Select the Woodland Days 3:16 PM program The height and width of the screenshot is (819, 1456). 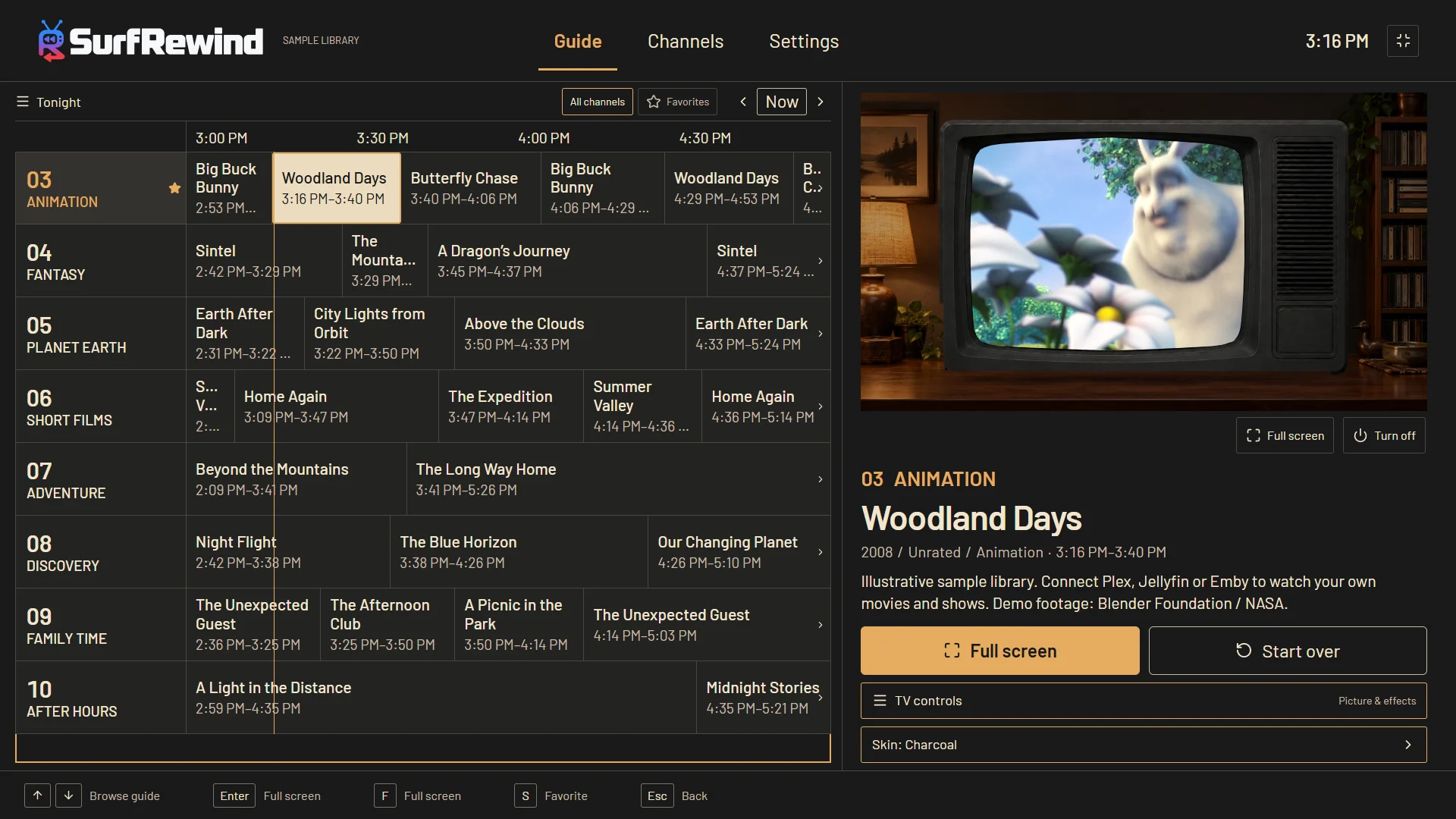(x=337, y=188)
